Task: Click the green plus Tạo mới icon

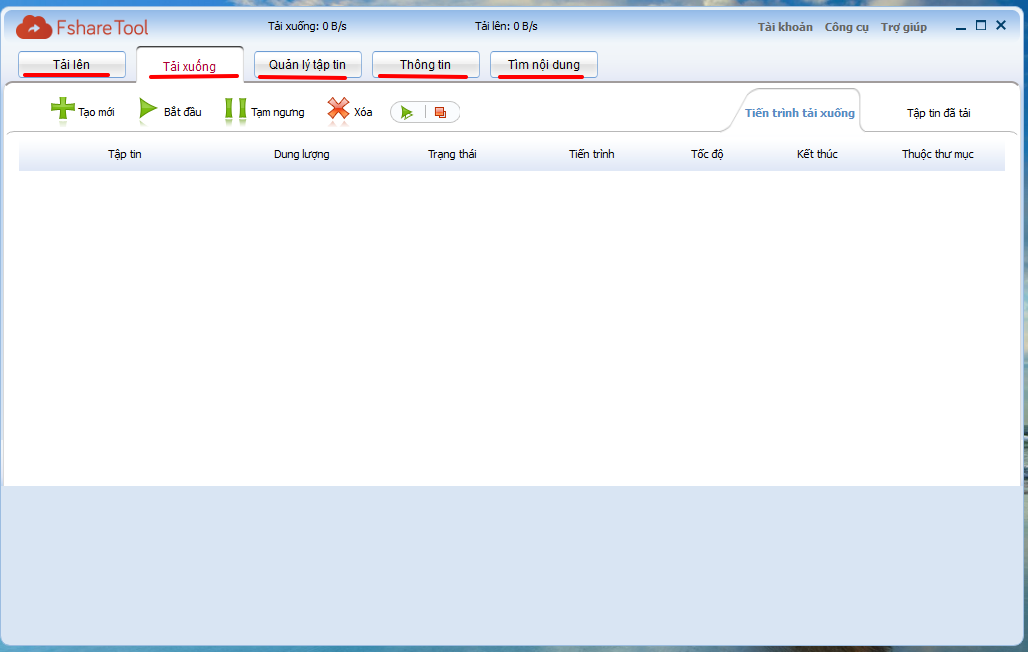Action: point(63,110)
